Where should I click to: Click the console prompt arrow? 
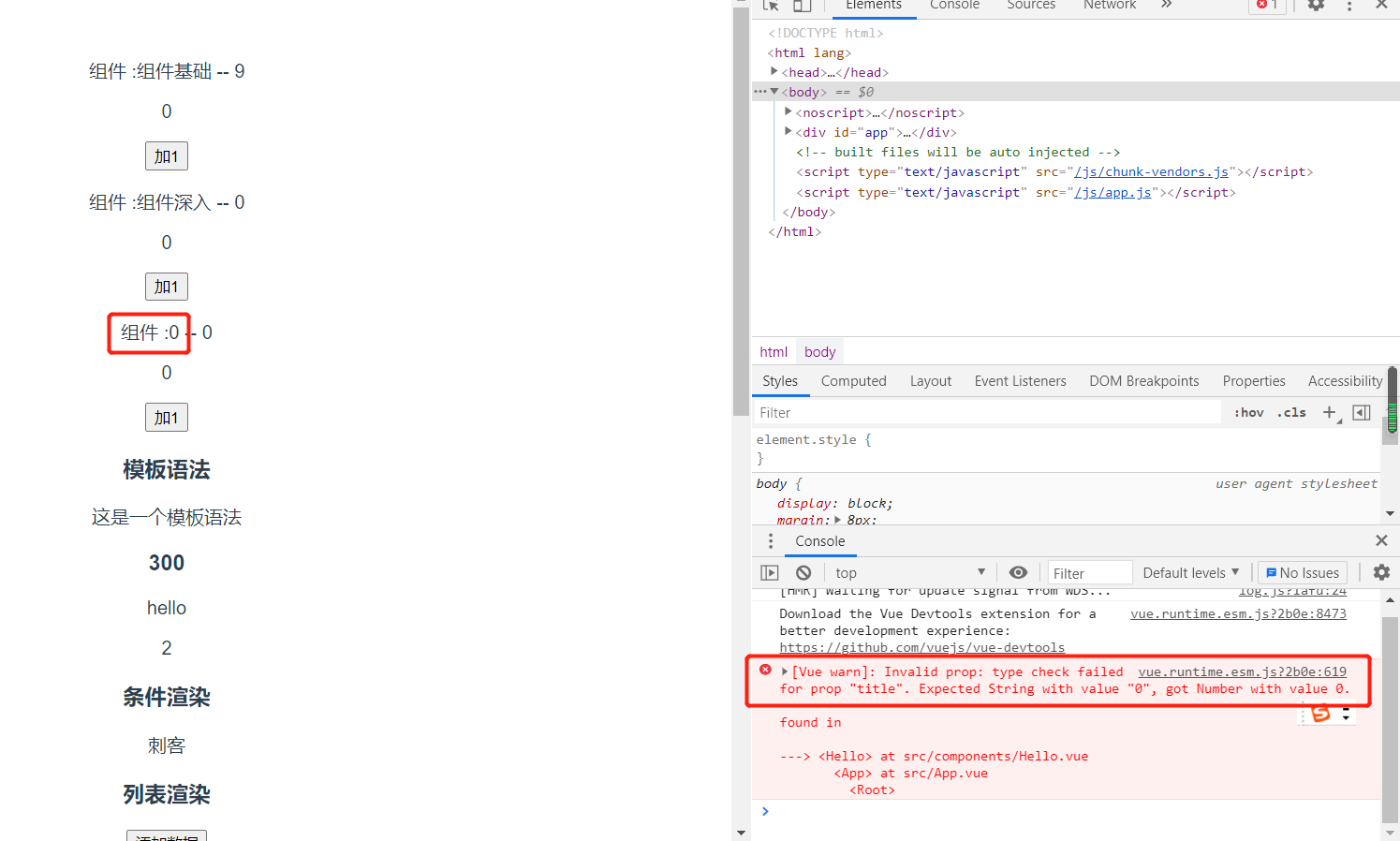point(765,811)
